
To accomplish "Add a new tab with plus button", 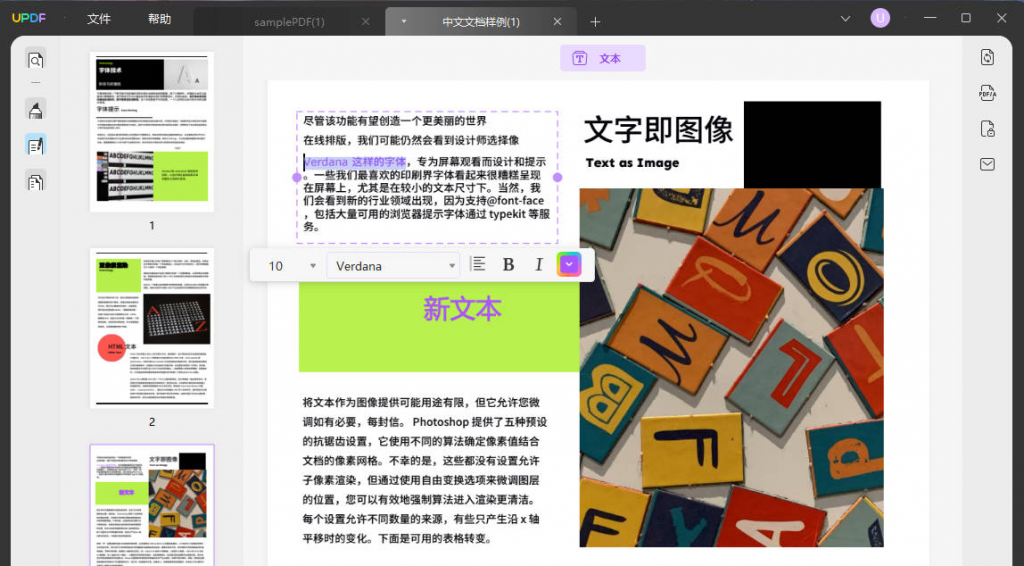I will pos(595,21).
